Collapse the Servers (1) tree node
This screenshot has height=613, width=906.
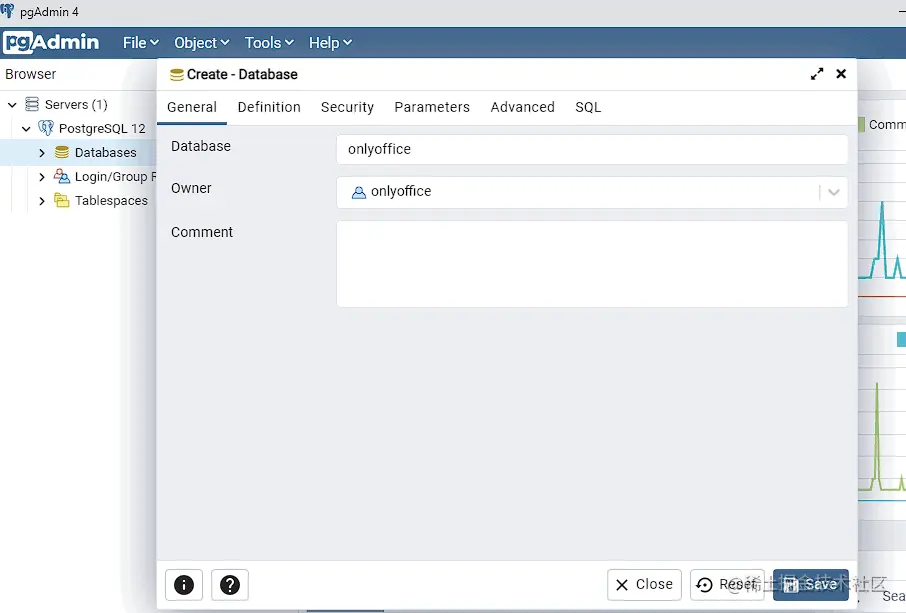pyautogui.click(x=12, y=105)
